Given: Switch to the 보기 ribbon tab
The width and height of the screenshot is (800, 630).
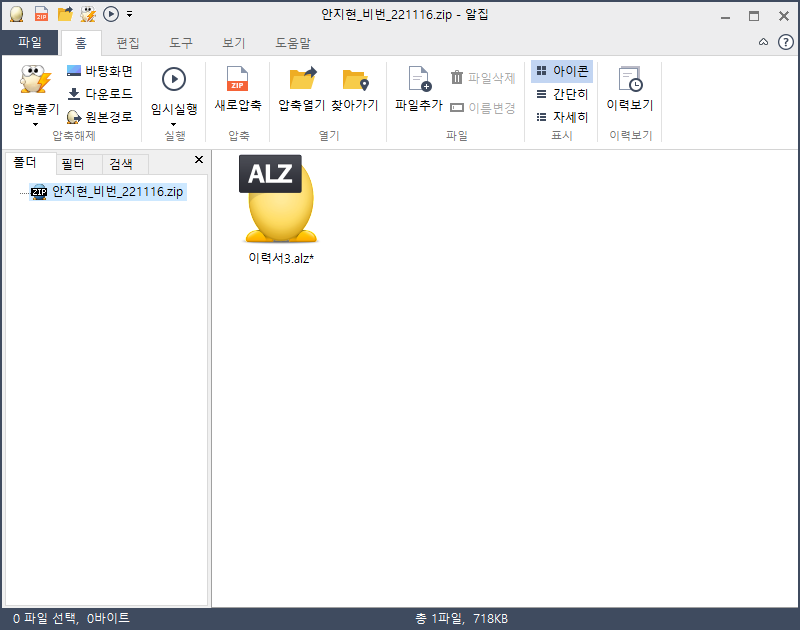Looking at the screenshot, I should tap(234, 43).
